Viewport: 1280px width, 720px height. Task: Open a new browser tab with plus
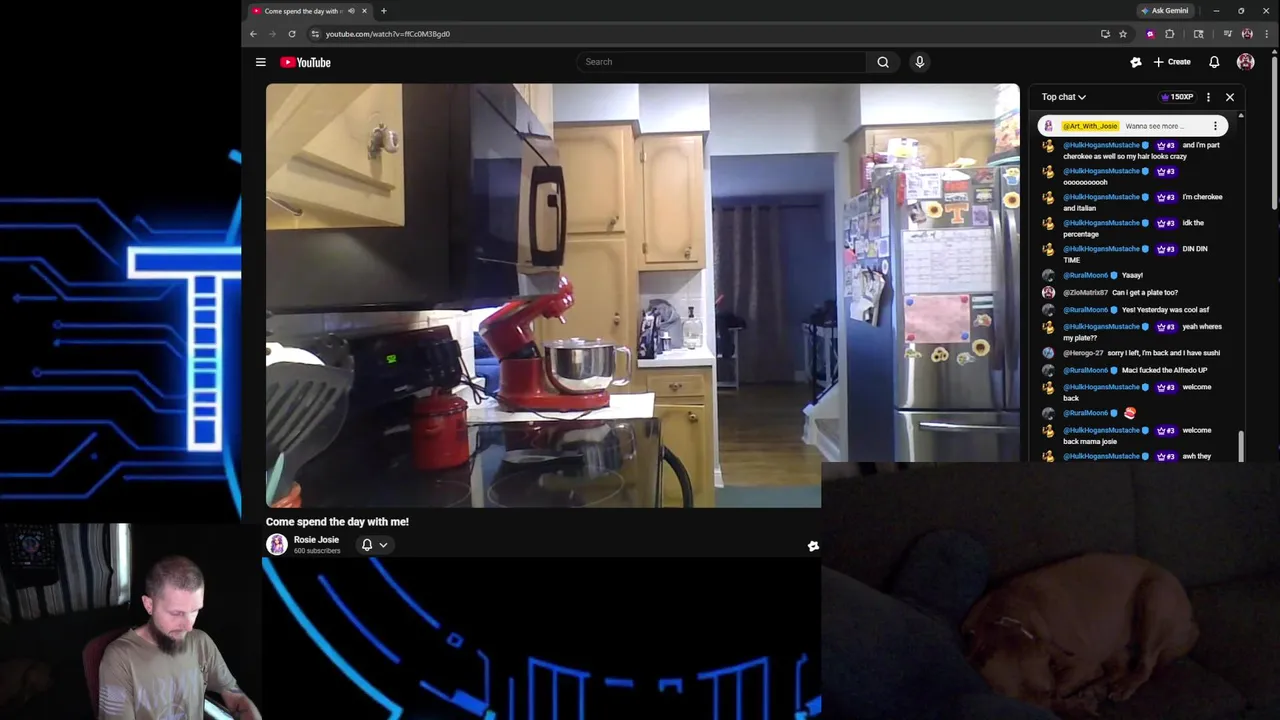tap(383, 11)
